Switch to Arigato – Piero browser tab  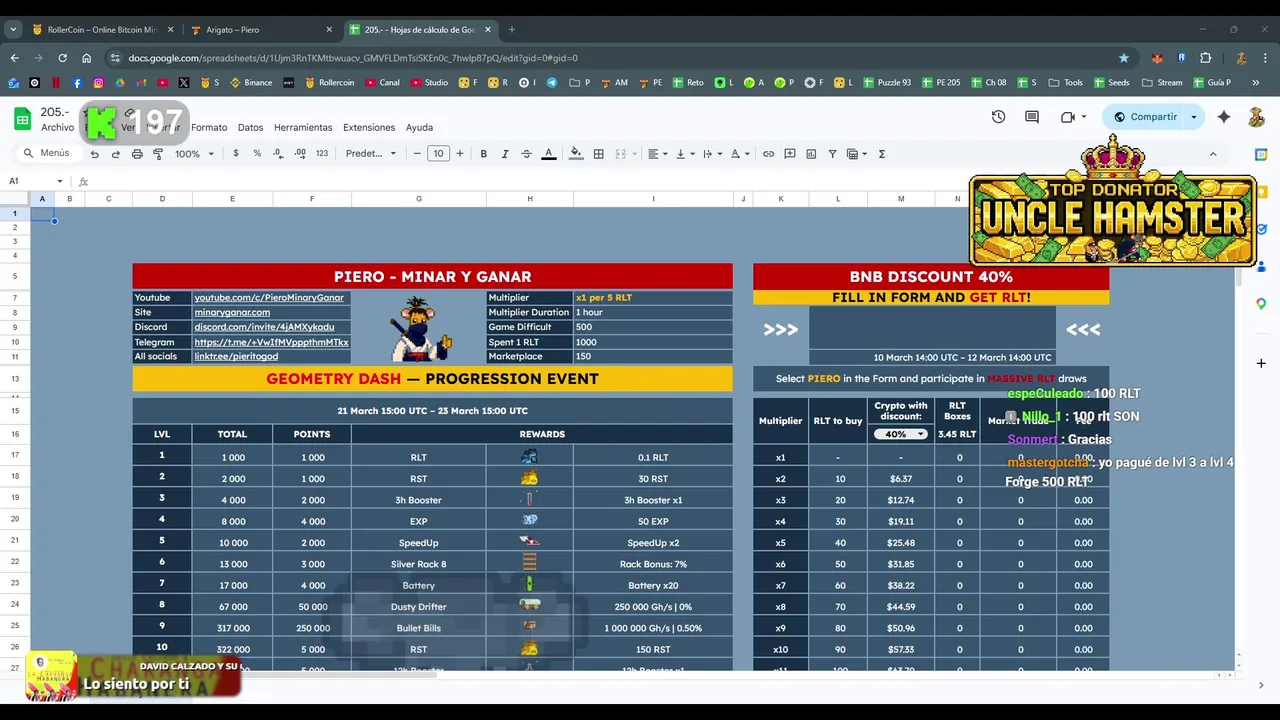[x=260, y=30]
